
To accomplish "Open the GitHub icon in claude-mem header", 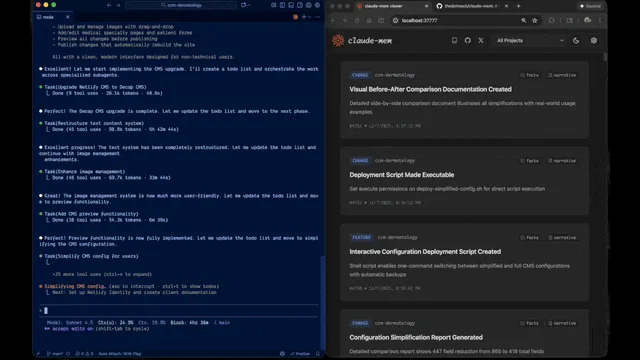I will (x=468, y=40).
